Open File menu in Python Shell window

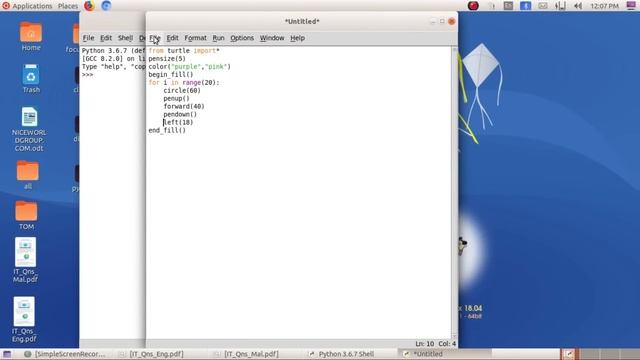pyautogui.click(x=88, y=38)
